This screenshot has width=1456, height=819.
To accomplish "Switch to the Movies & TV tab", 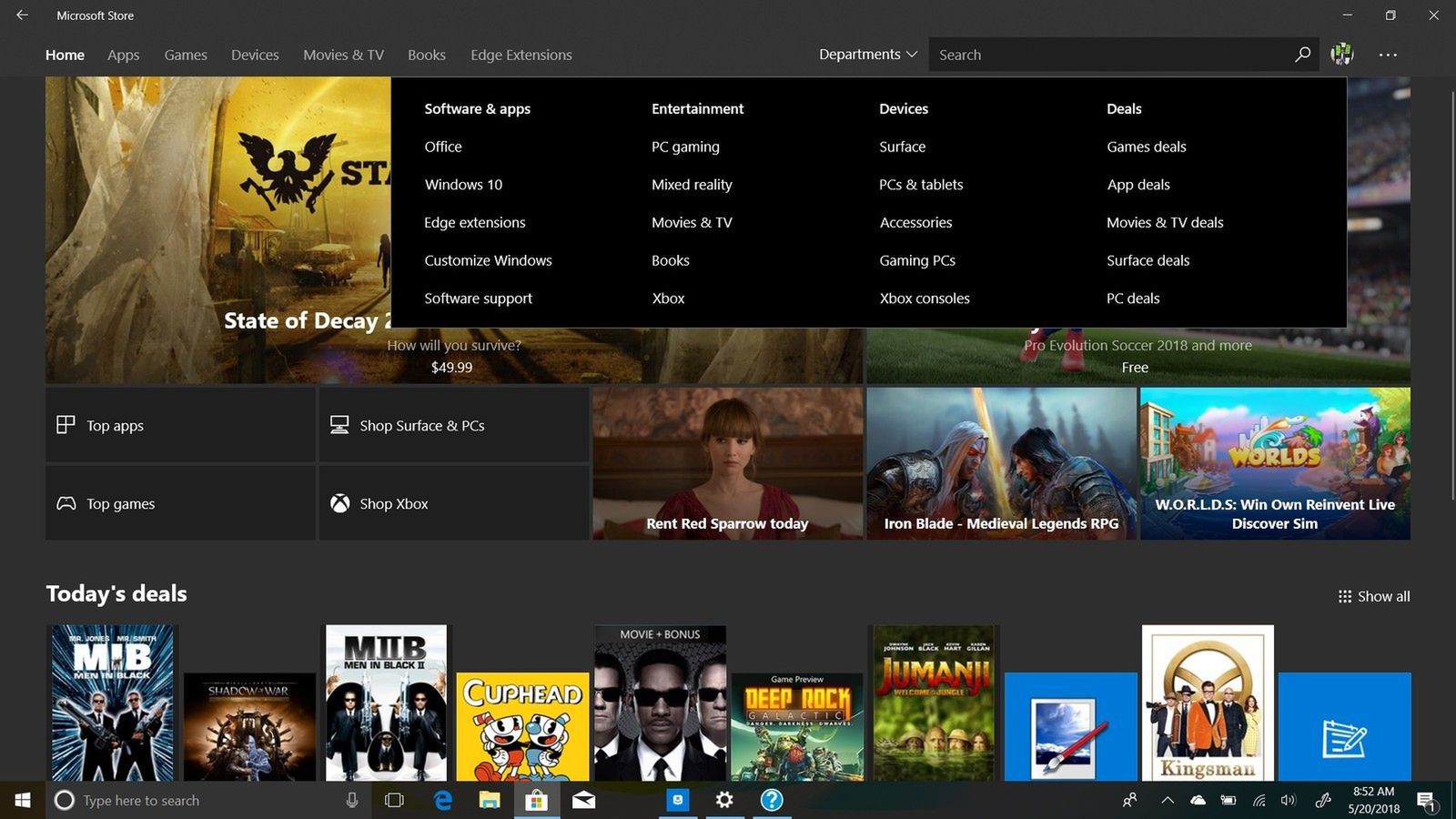I will (x=342, y=55).
